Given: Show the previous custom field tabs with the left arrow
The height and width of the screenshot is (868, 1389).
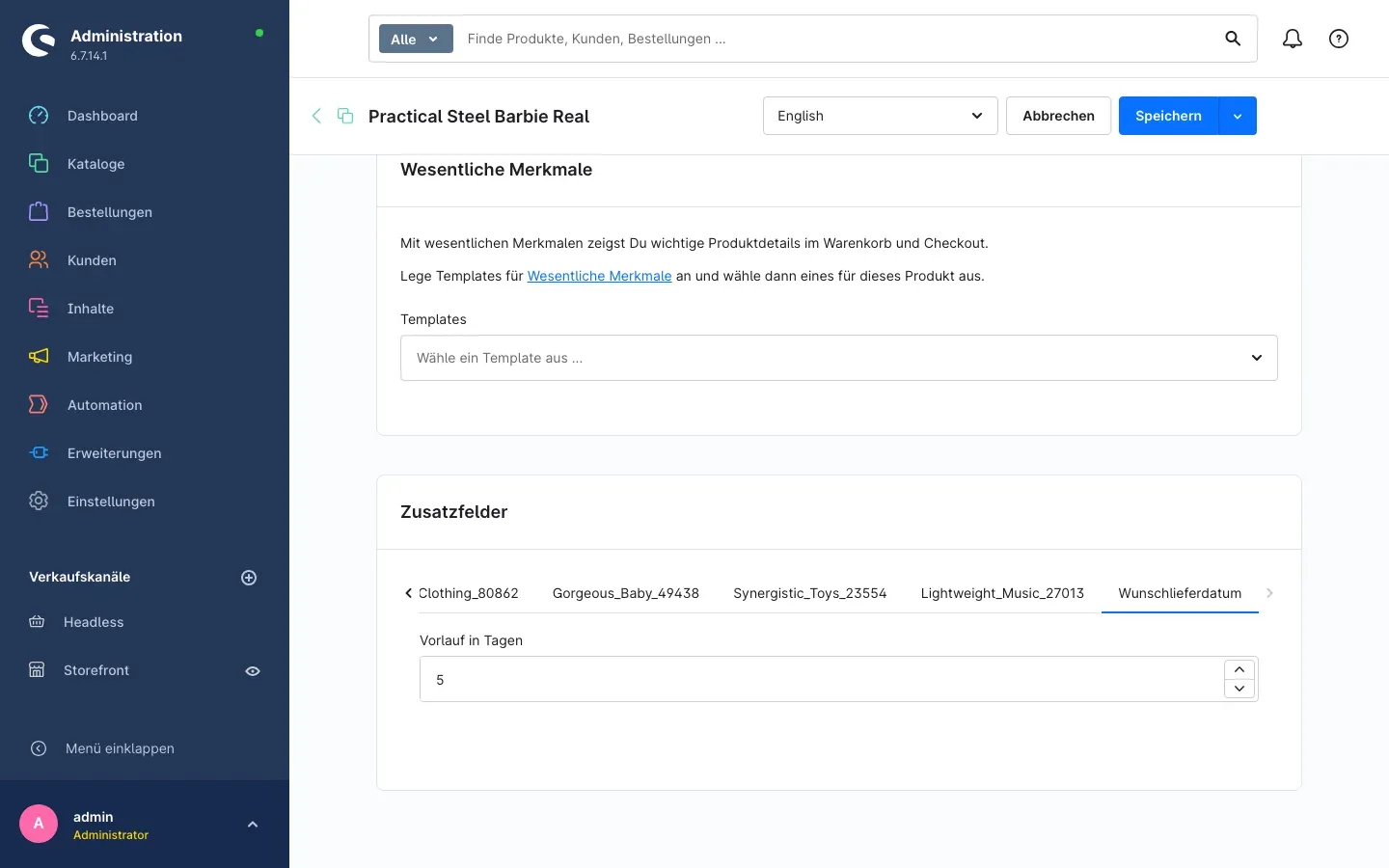Looking at the screenshot, I should pyautogui.click(x=408, y=593).
